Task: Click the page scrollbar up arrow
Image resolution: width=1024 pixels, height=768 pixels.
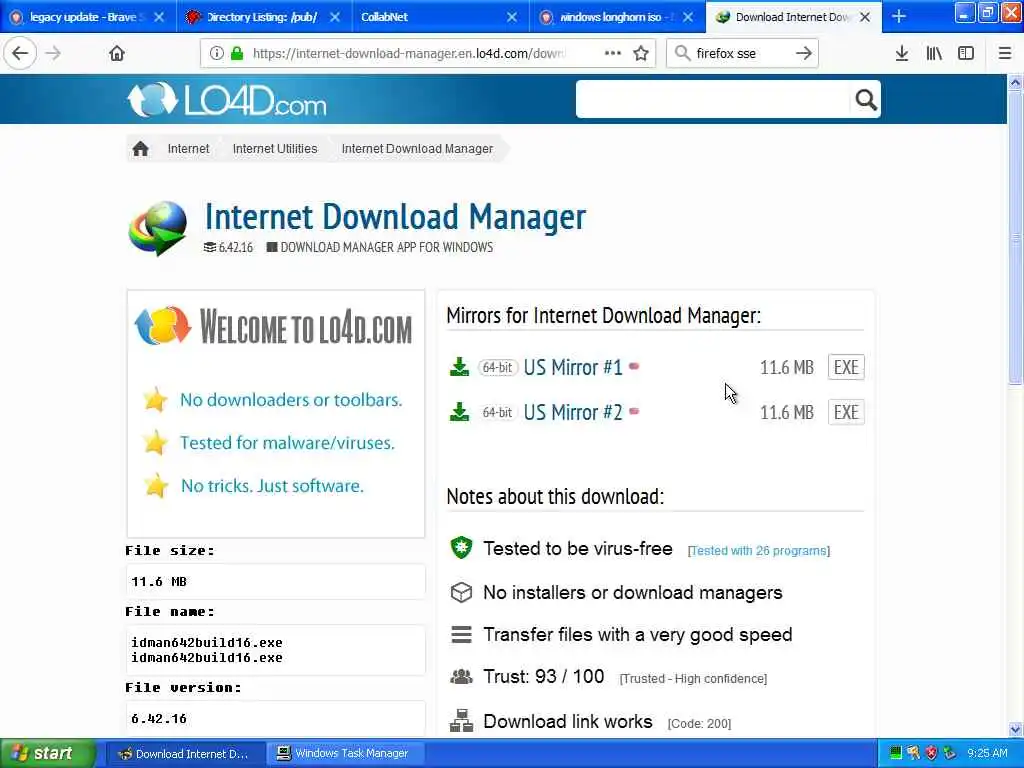Action: tap(1016, 82)
